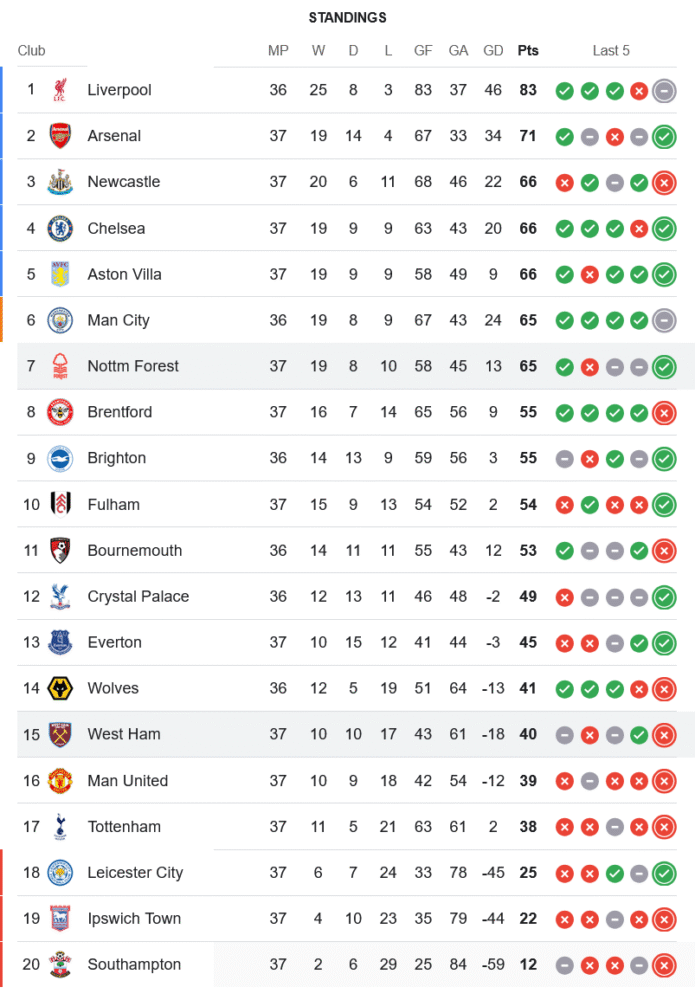This screenshot has height=1000, width=695.
Task: Click the Chelsea club crest icon
Action: 60,228
